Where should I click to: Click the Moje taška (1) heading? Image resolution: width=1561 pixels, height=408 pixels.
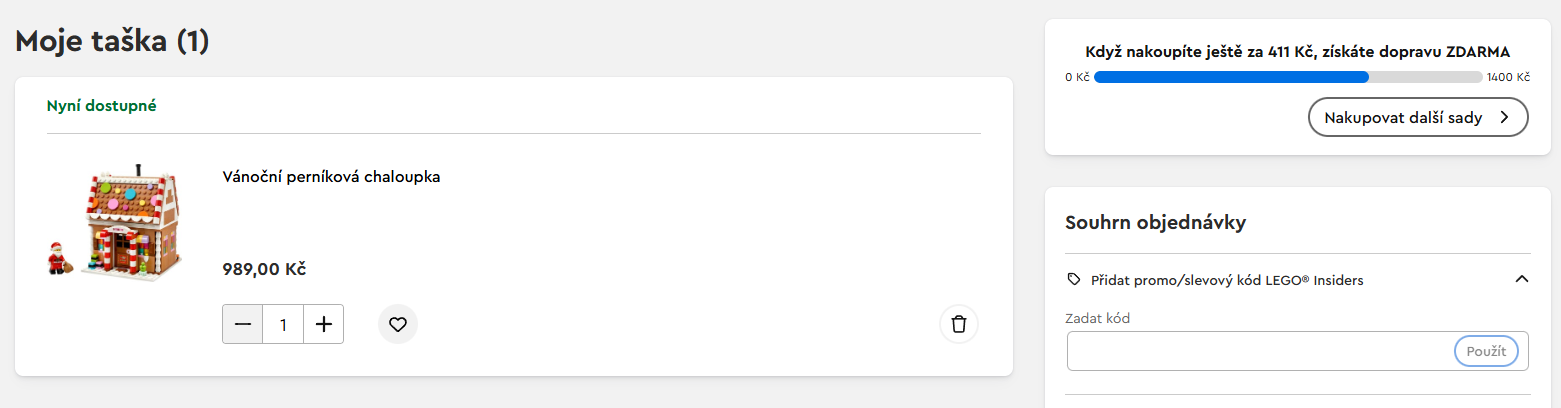coord(112,41)
